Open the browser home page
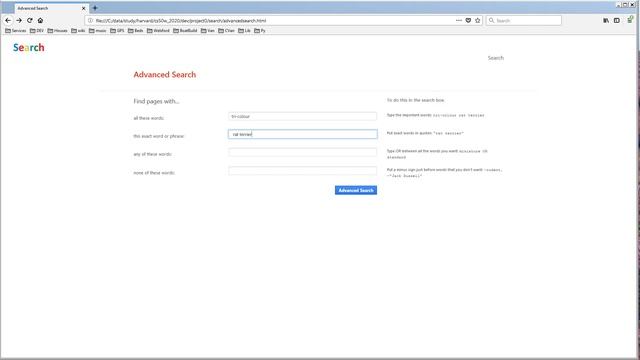 click(x=40, y=20)
